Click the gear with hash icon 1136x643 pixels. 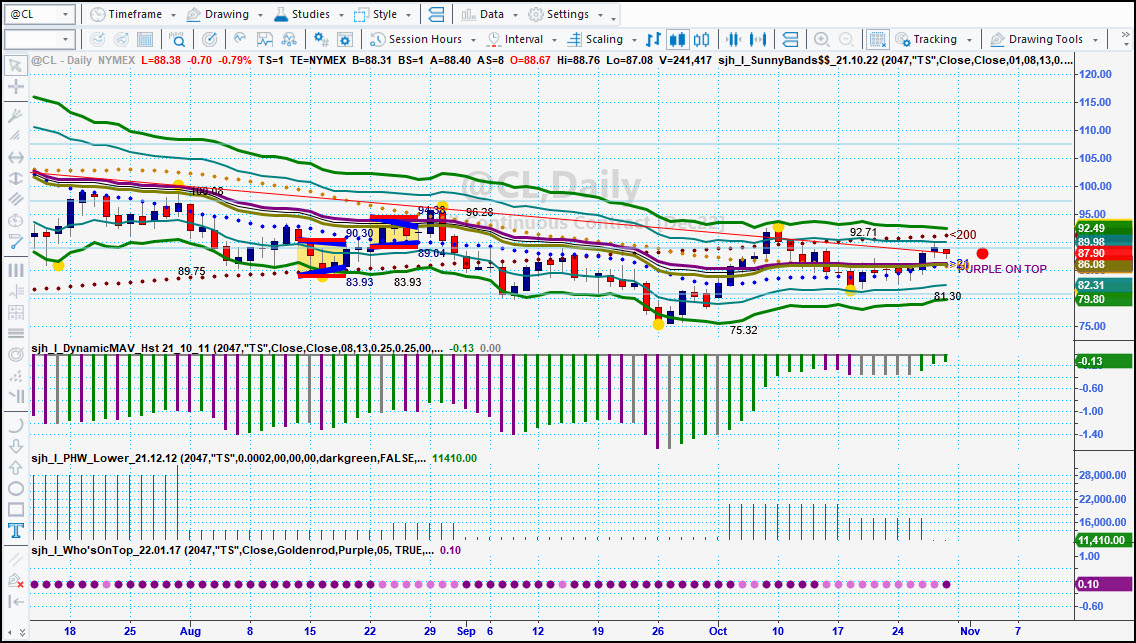point(320,39)
